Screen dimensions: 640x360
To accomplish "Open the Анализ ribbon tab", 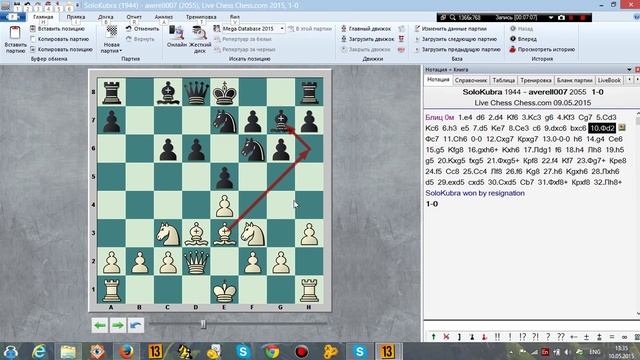I will pyautogui.click(x=164, y=17).
